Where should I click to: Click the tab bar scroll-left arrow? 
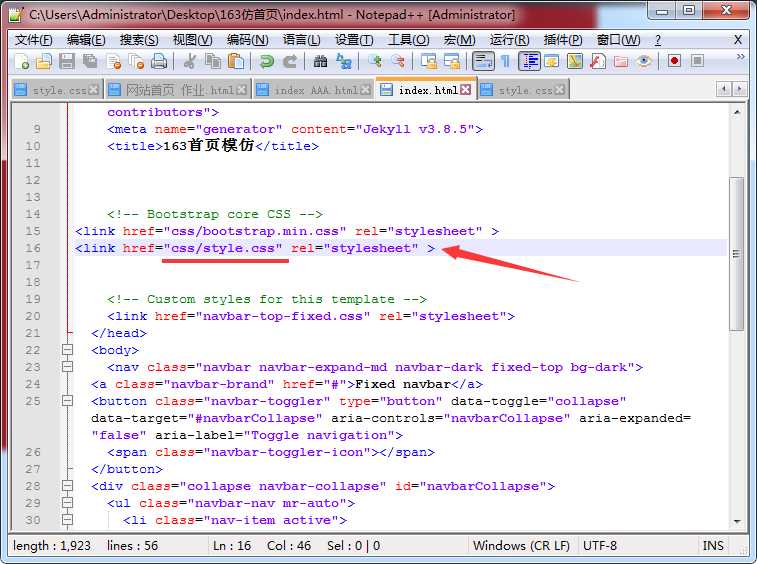723,89
